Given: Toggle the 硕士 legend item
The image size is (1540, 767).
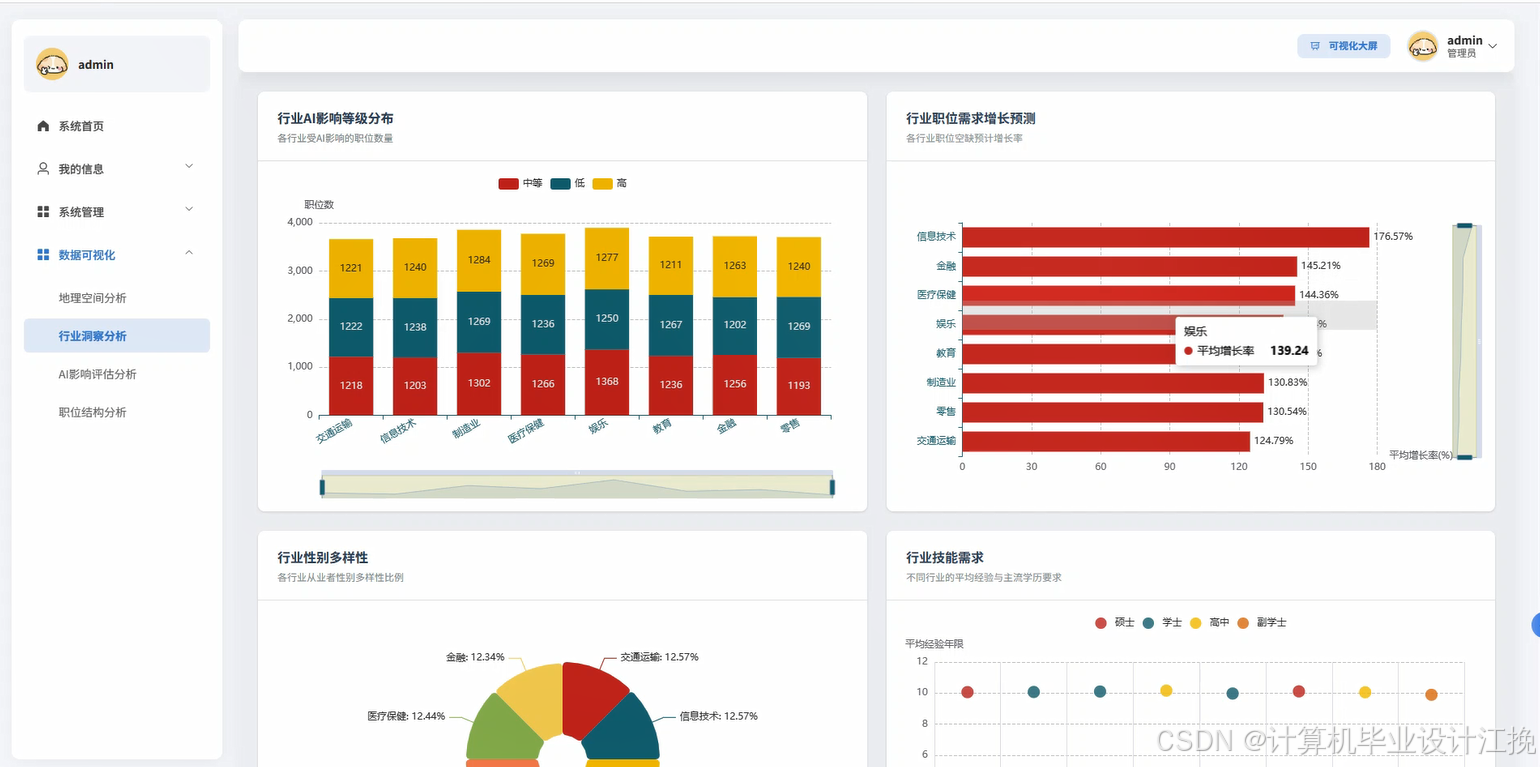Looking at the screenshot, I should tap(1114, 623).
